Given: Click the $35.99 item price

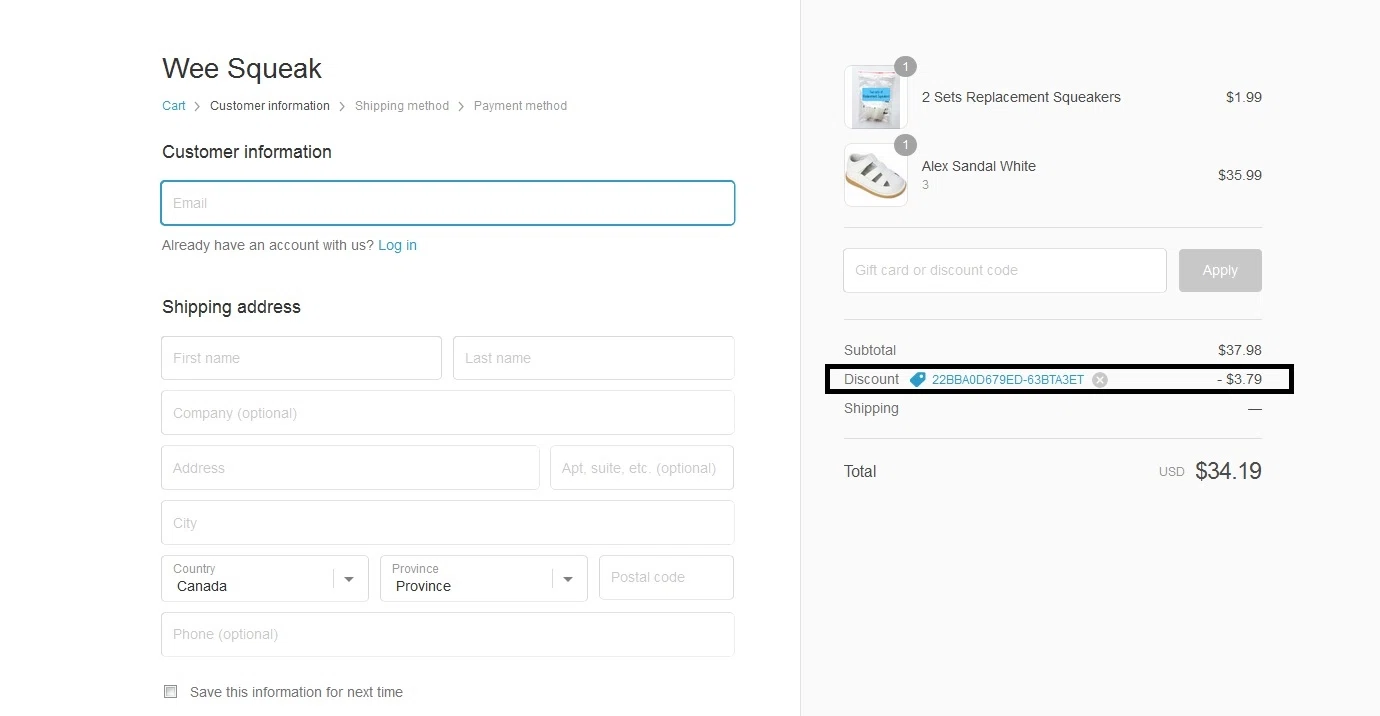Looking at the screenshot, I should (1240, 175).
